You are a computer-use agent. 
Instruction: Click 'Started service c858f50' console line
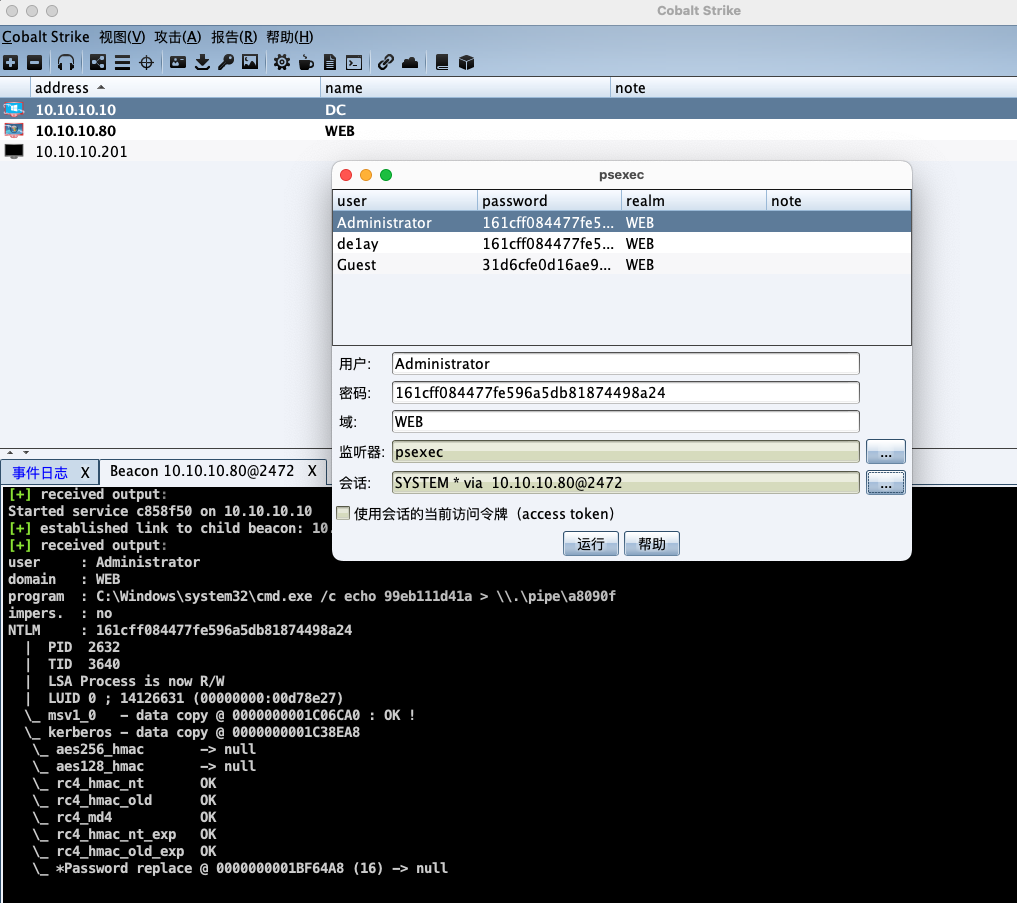(x=160, y=511)
